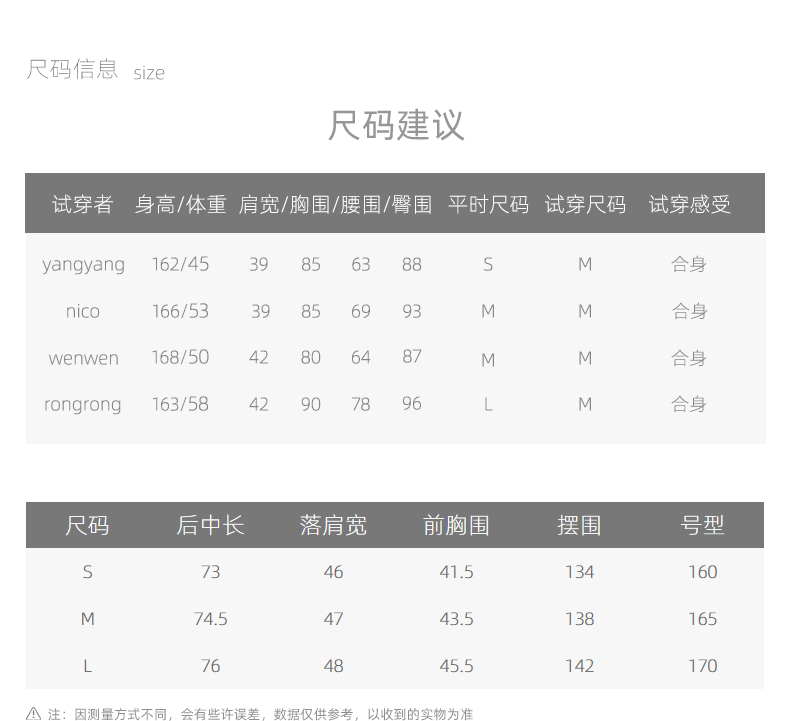Click the tester name rongrong
The height and width of the screenshot is (721, 790).
point(83,405)
